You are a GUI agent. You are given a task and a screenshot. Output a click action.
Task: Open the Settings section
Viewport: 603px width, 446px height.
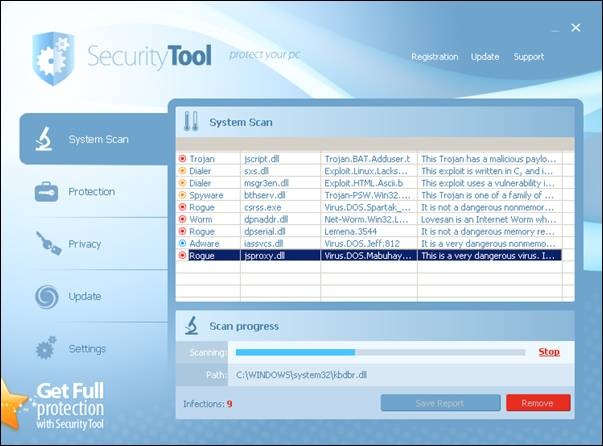pos(87,349)
